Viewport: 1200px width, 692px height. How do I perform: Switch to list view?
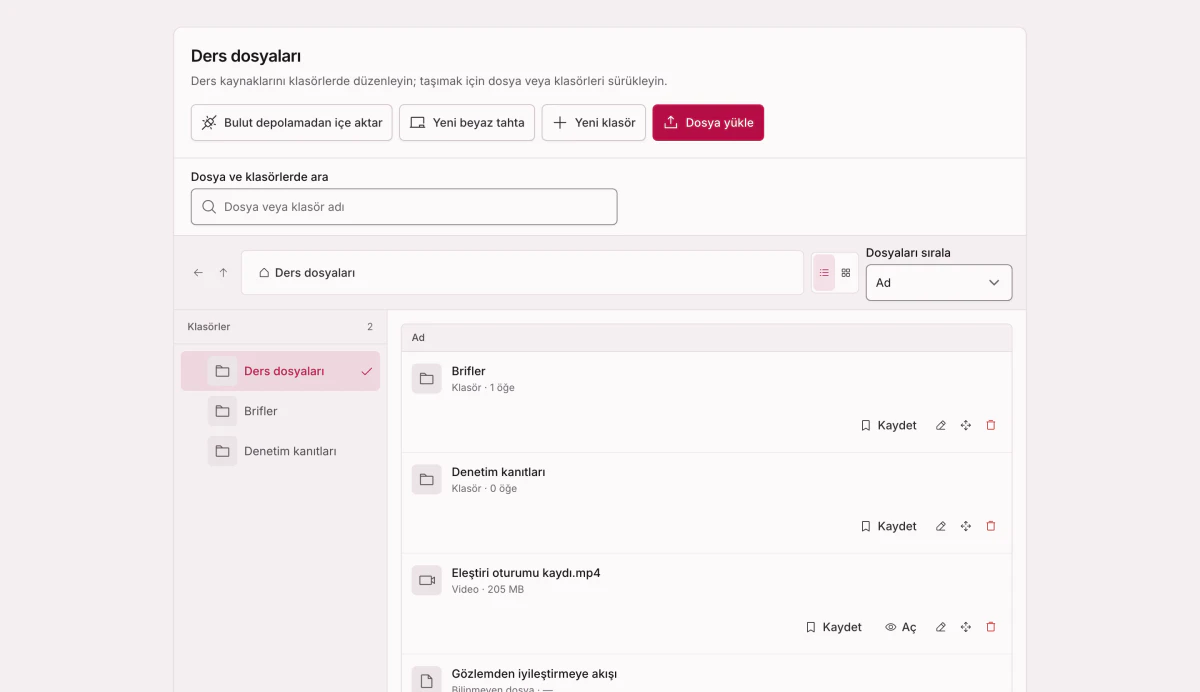click(824, 273)
